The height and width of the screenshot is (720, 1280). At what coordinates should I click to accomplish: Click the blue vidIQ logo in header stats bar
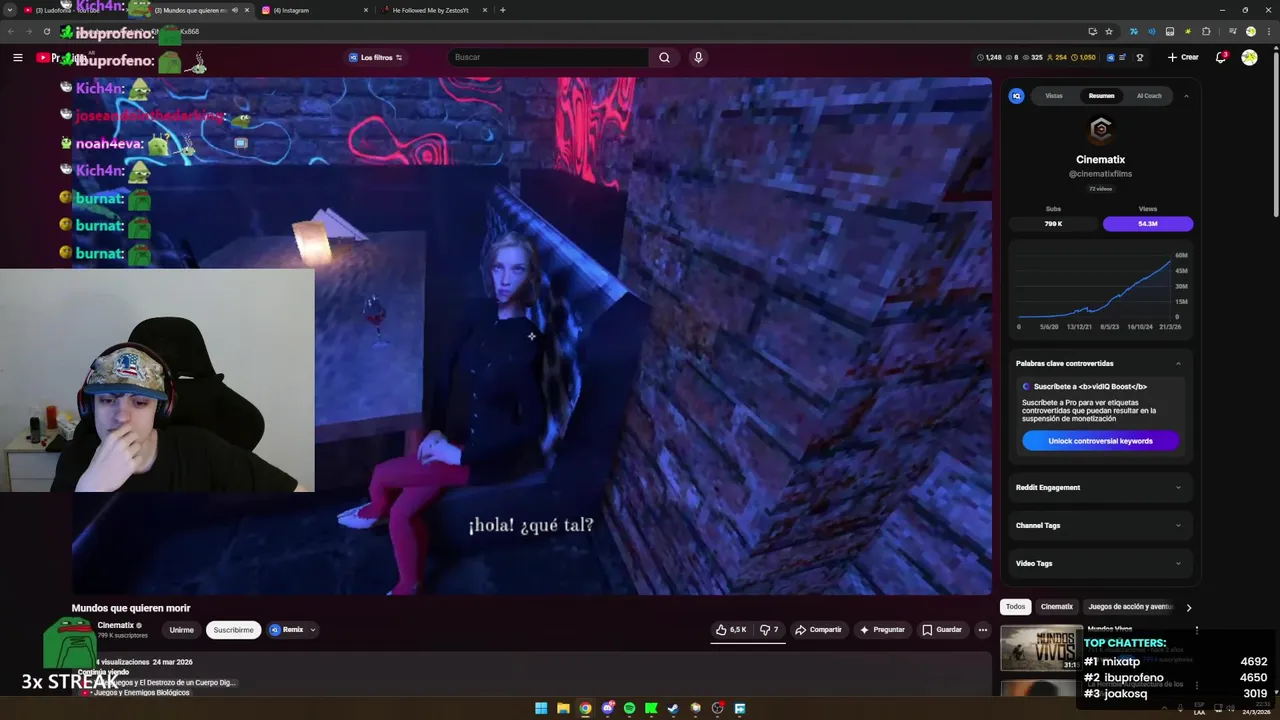point(1111,57)
